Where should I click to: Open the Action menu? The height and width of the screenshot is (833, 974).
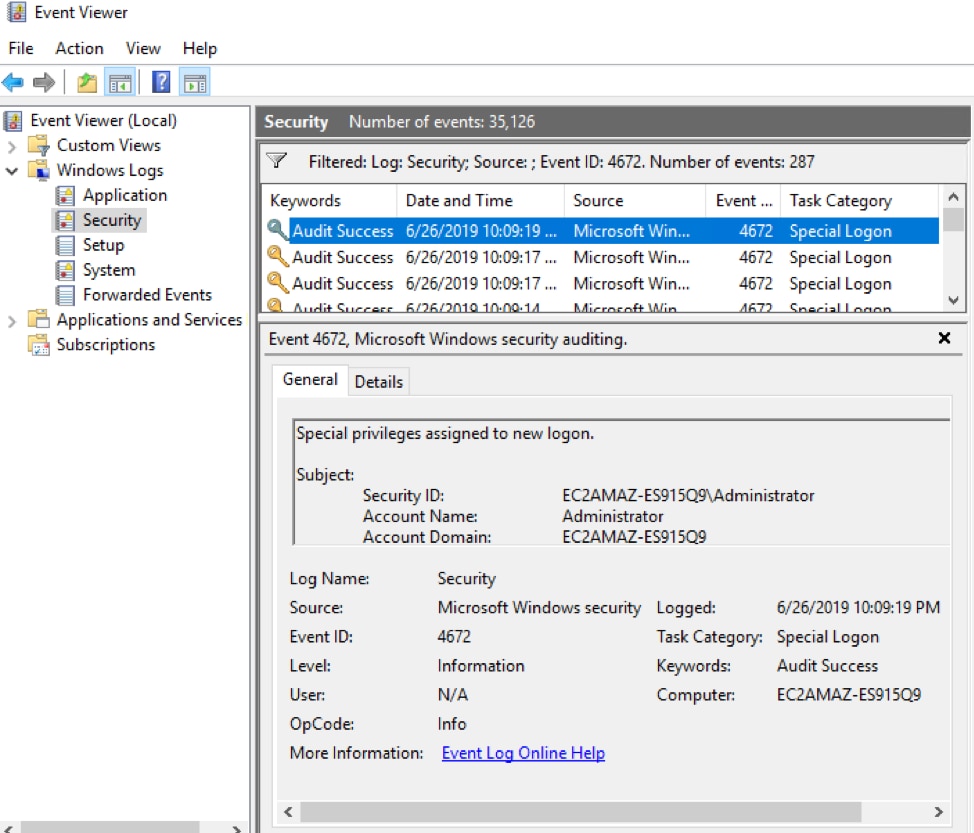coord(79,48)
